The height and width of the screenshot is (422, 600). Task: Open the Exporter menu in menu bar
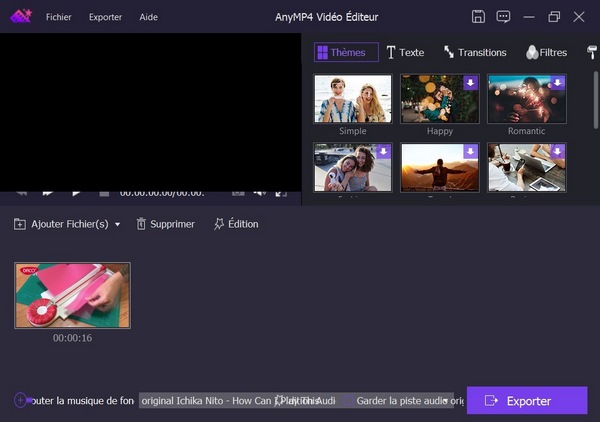(x=105, y=17)
